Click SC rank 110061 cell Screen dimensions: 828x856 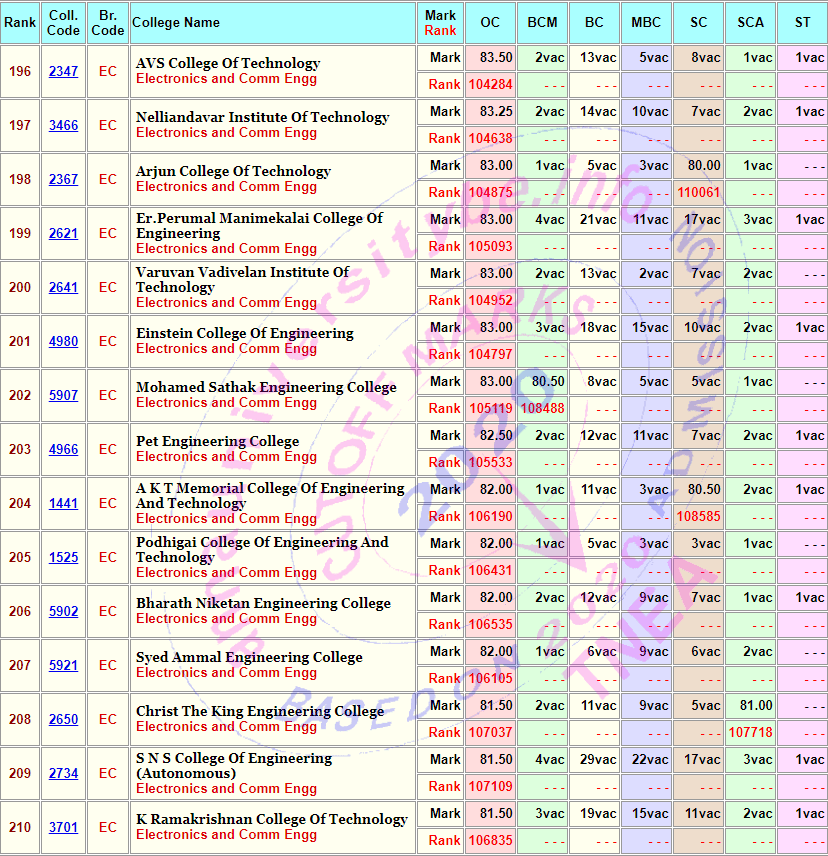(x=698, y=192)
